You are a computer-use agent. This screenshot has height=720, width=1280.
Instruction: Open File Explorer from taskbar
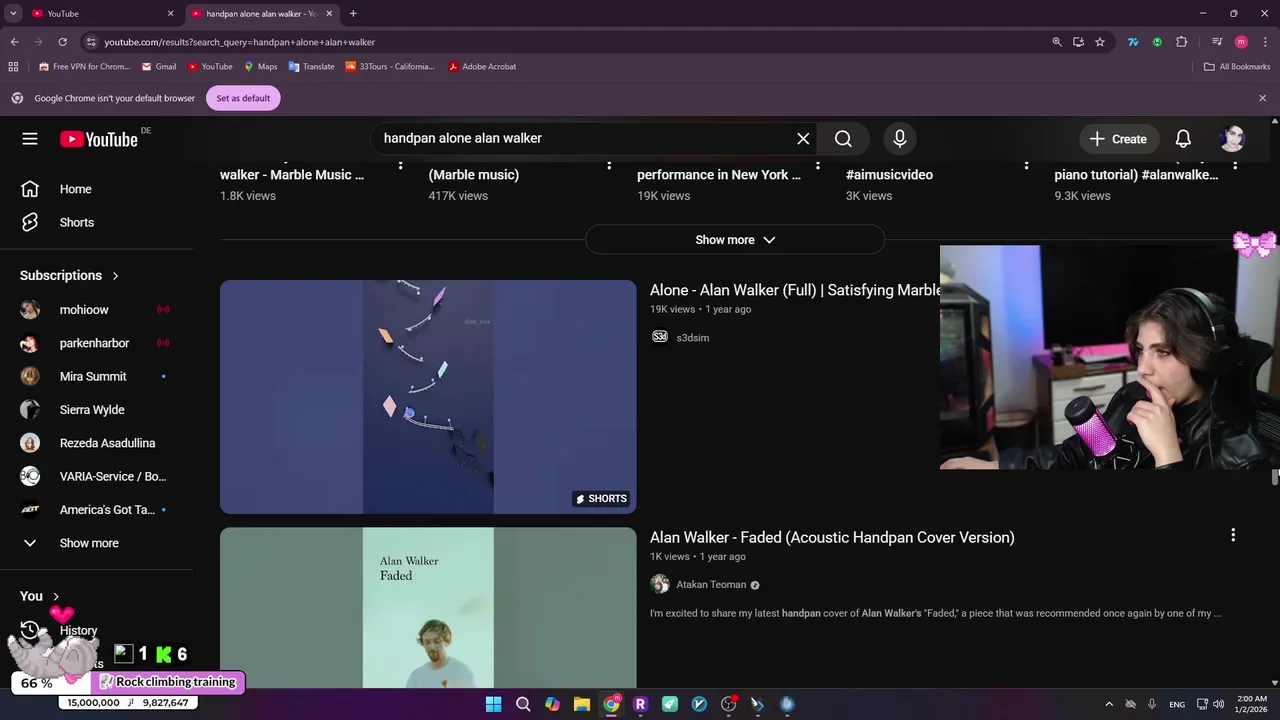(581, 704)
